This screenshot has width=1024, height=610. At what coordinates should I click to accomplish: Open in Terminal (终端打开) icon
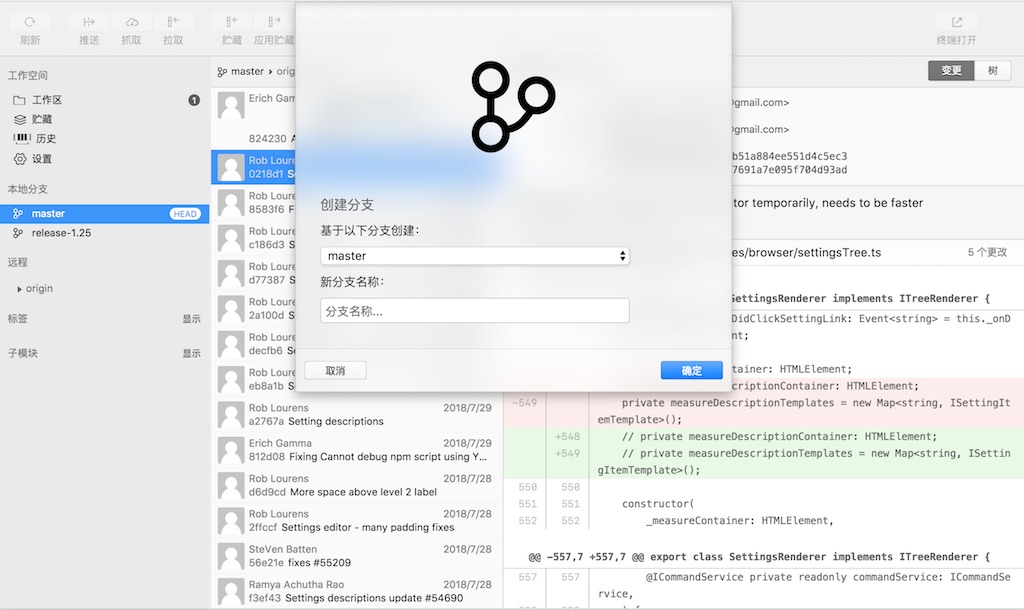coord(957,22)
